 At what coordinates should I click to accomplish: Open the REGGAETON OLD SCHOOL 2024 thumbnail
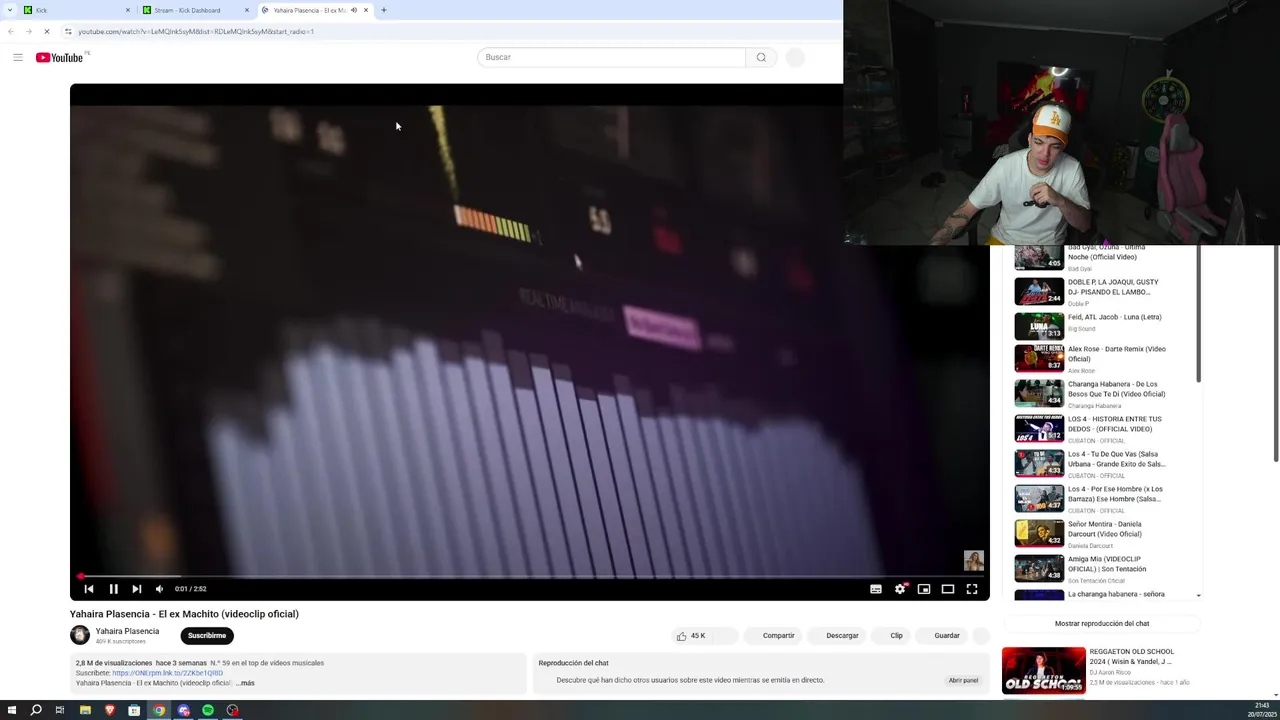point(1044,670)
